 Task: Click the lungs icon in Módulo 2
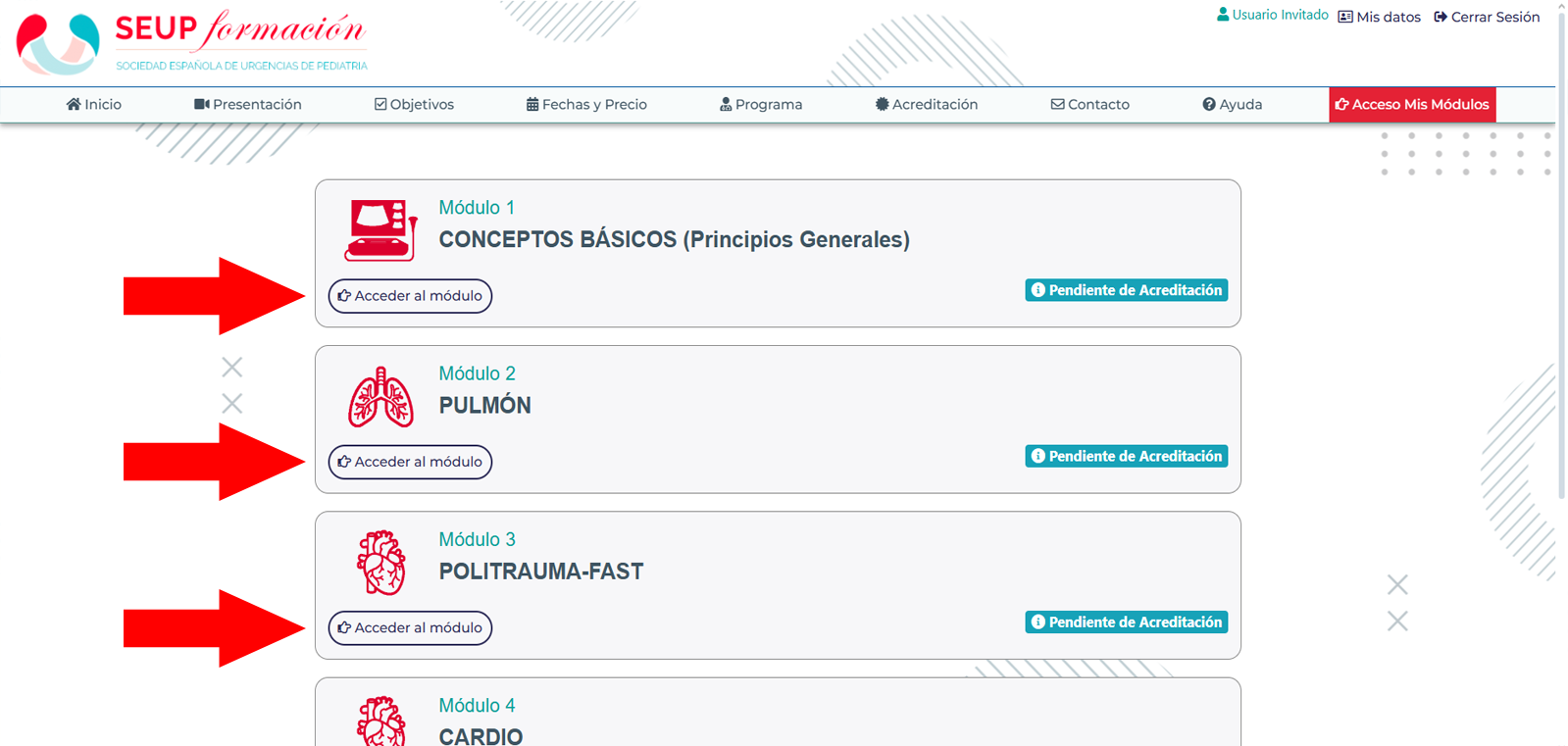tap(380, 397)
